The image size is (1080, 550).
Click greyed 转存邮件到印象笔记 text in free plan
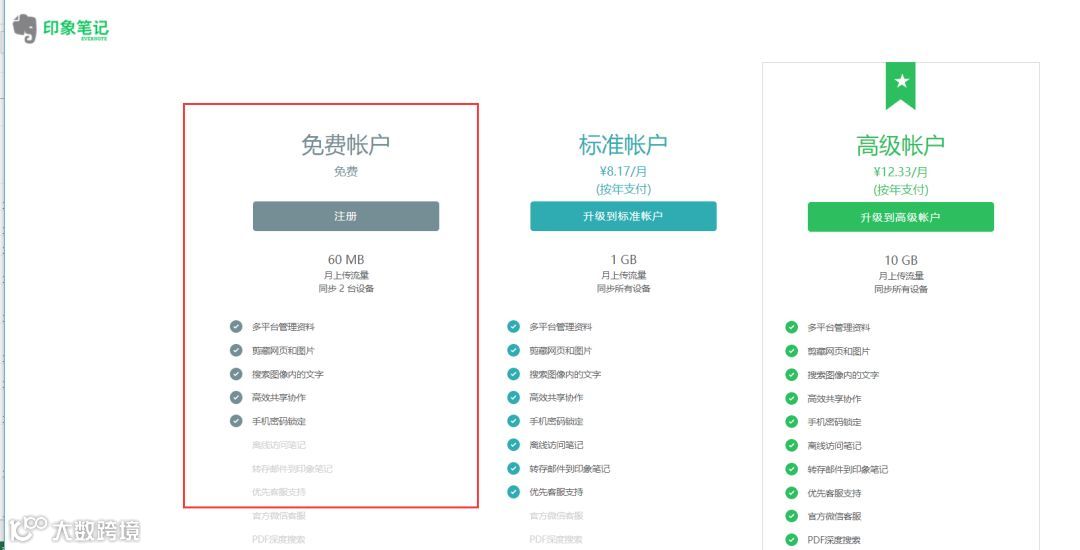(292, 469)
